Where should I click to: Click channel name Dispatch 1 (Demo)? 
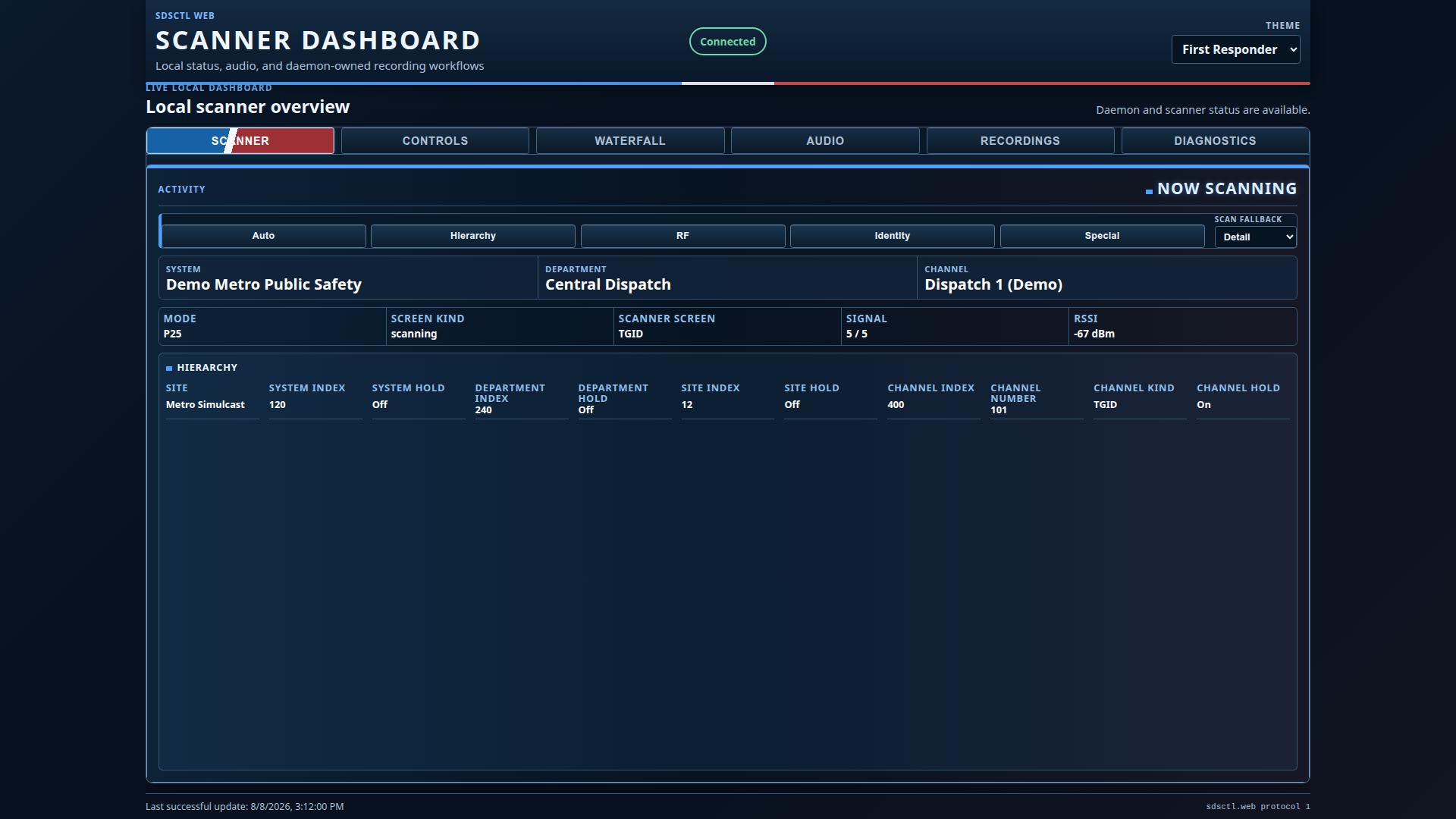coord(993,284)
